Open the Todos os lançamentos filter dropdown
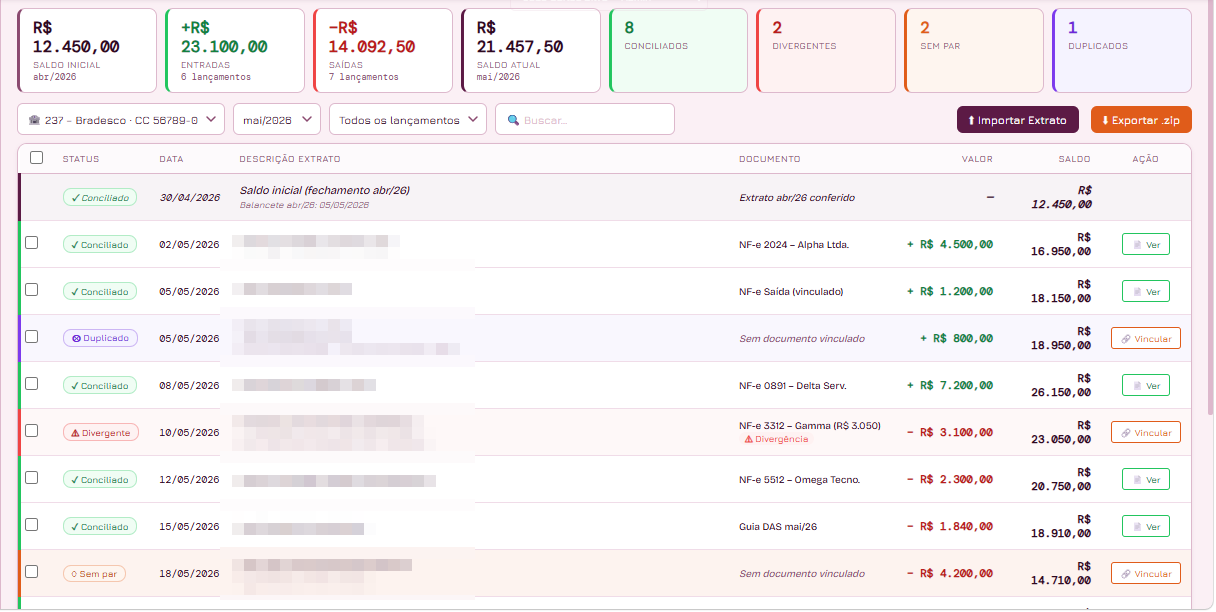Image resolution: width=1216 pixels, height=612 pixels. pyautogui.click(x=408, y=119)
